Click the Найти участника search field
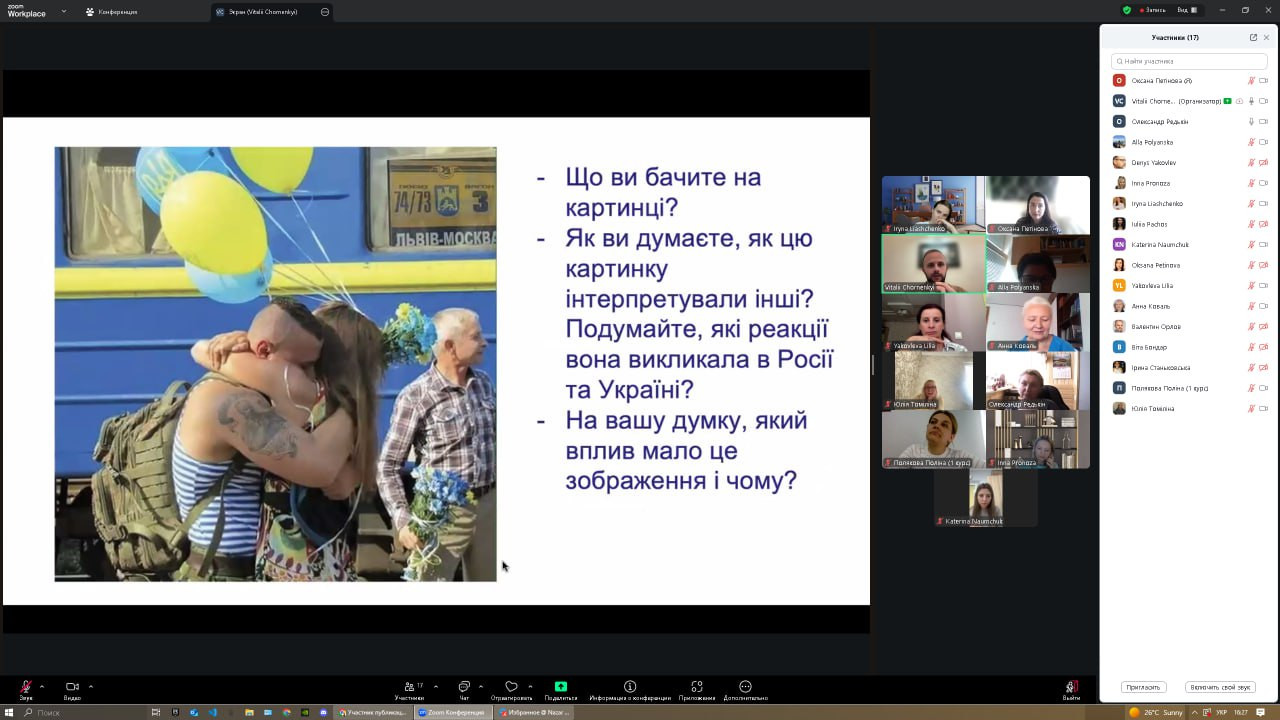1280x720 pixels. [x=1190, y=61]
